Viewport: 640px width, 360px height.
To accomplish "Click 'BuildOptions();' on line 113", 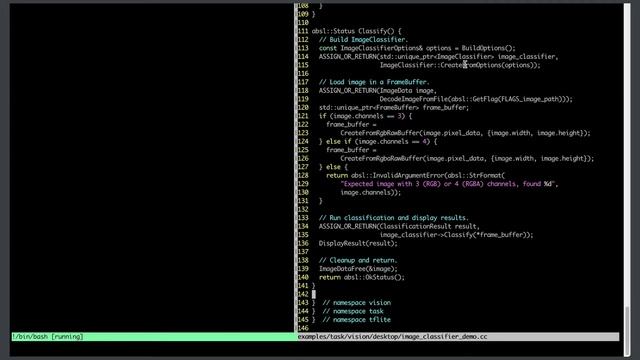I will click(x=489, y=48).
